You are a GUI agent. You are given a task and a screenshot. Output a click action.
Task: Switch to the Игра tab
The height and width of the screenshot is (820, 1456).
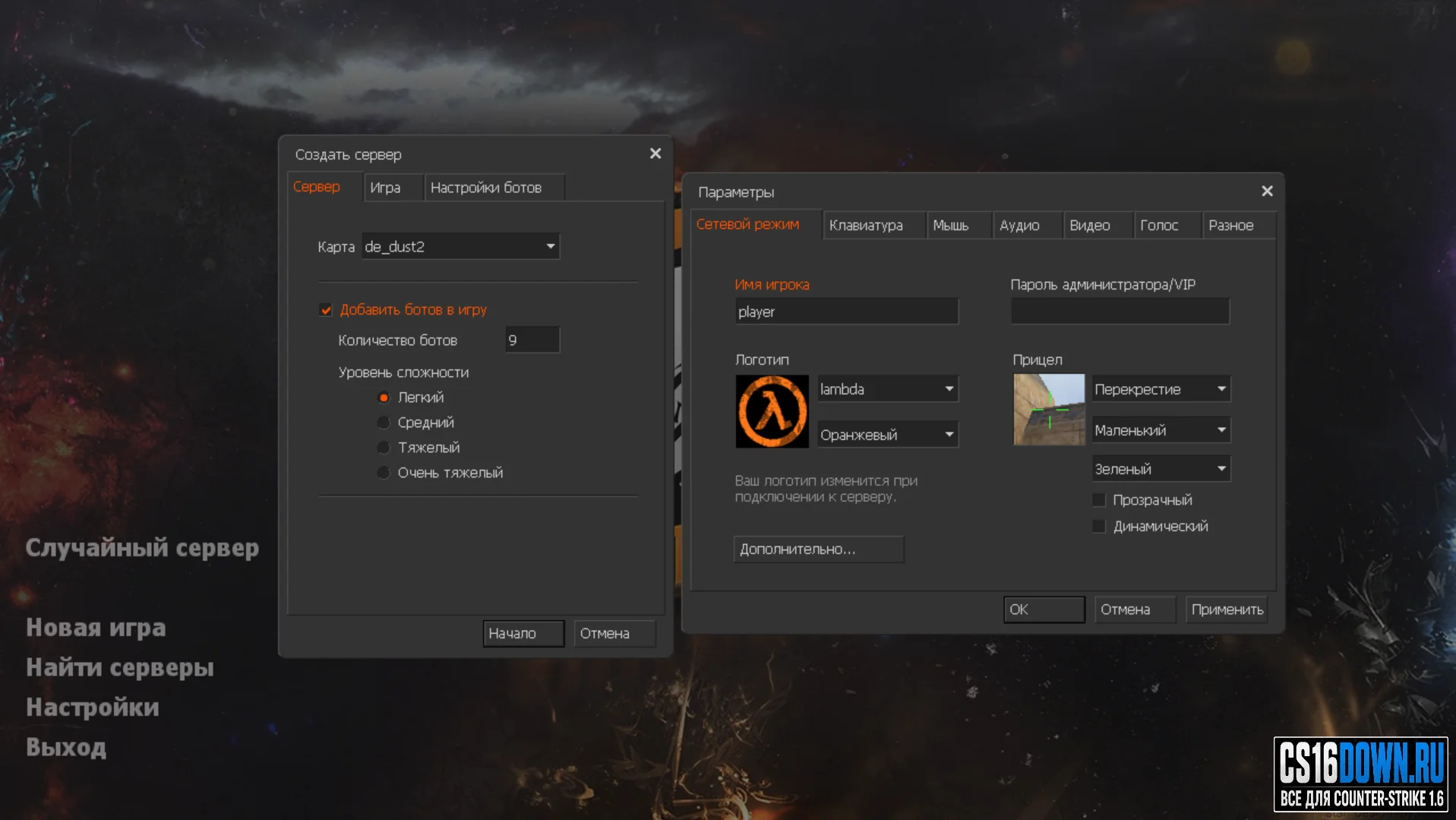click(393, 188)
